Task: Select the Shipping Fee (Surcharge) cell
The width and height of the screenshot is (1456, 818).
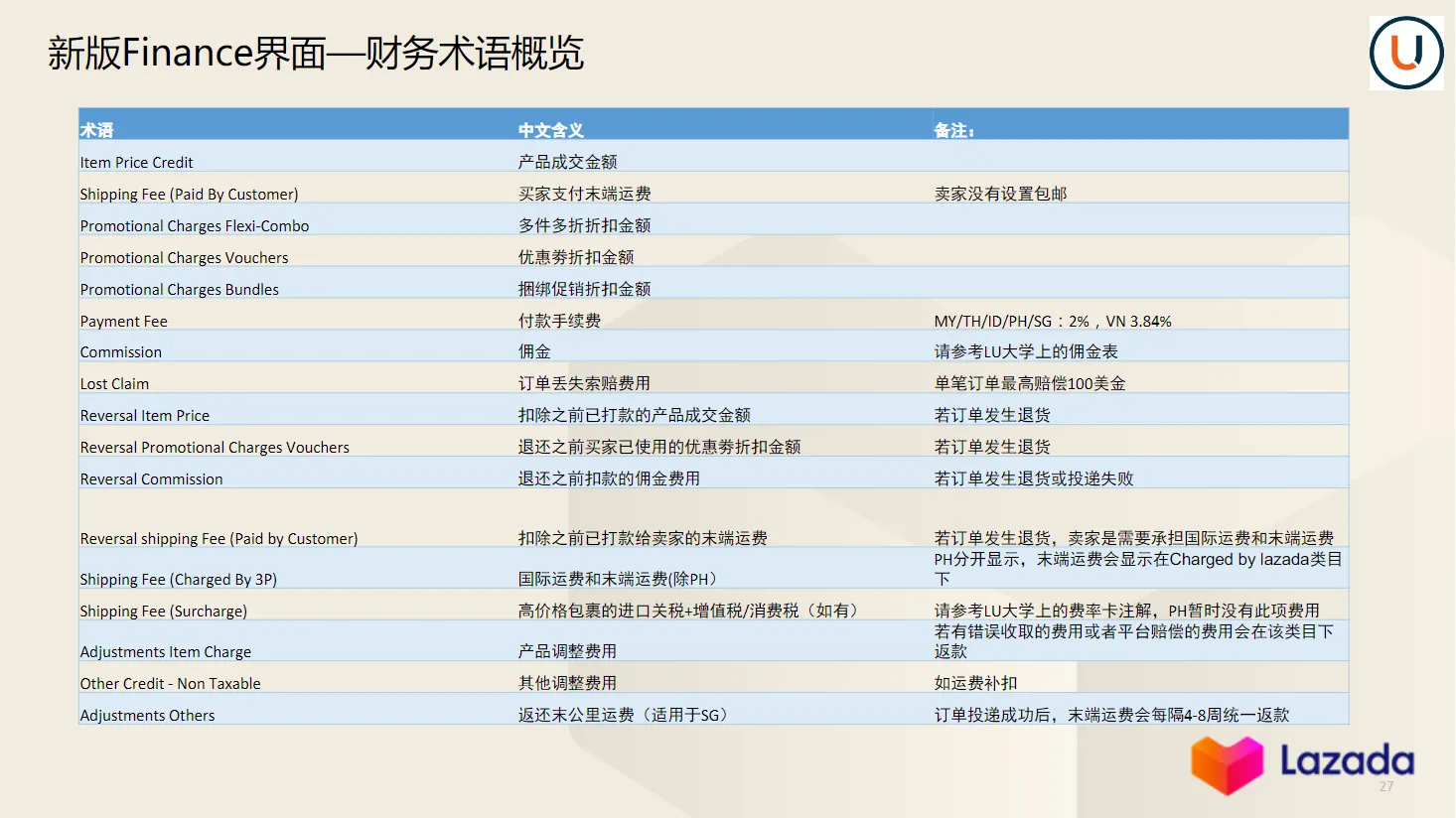Action: pos(163,611)
